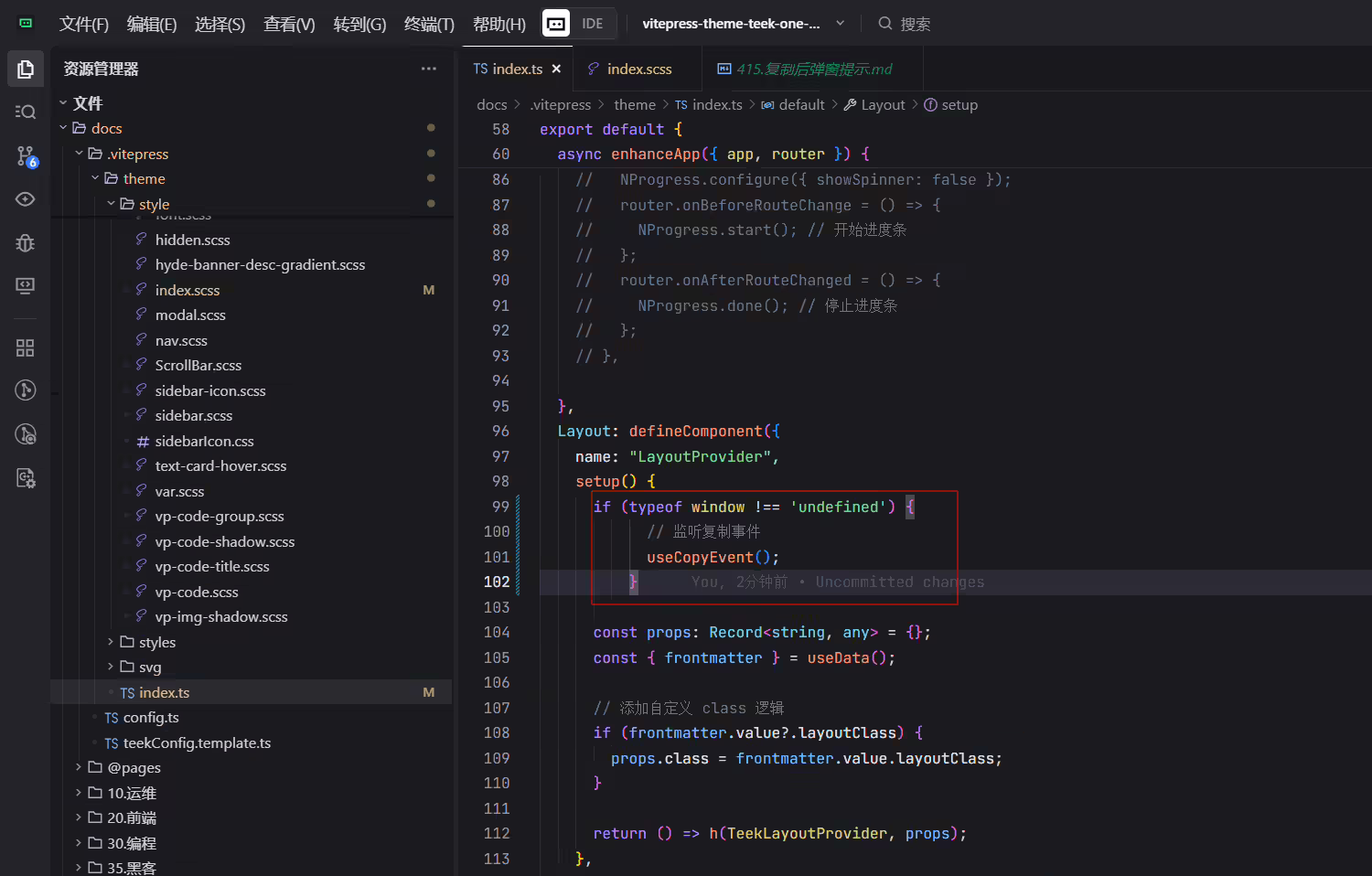Click the theme breadcrumb segment
The image size is (1372, 876).
click(635, 105)
